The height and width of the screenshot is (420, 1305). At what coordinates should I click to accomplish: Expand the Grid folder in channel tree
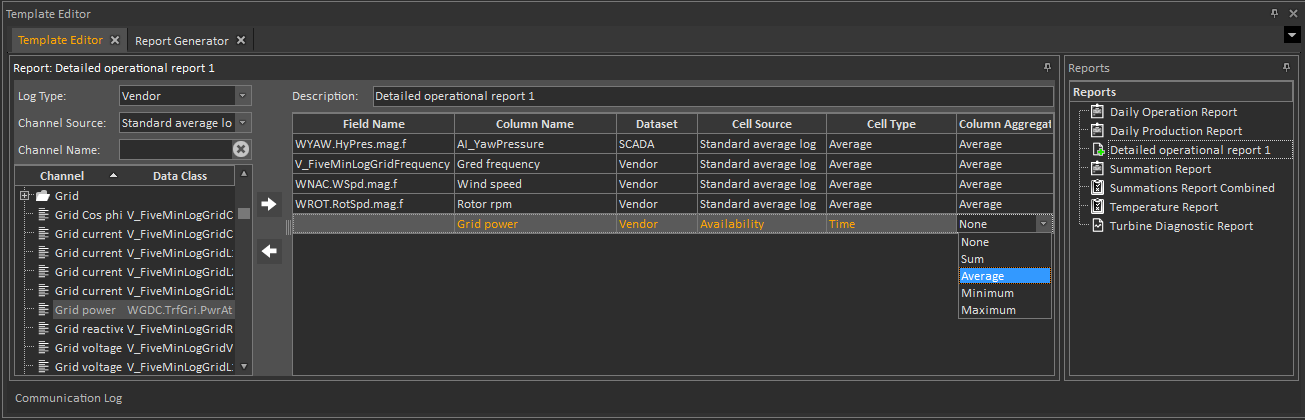point(24,196)
